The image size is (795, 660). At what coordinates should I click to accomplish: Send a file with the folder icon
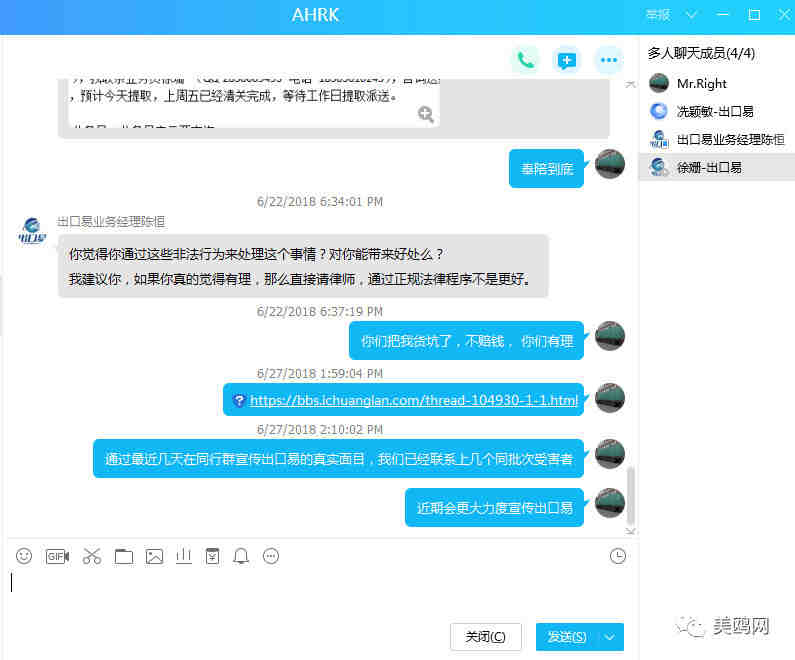(x=124, y=556)
